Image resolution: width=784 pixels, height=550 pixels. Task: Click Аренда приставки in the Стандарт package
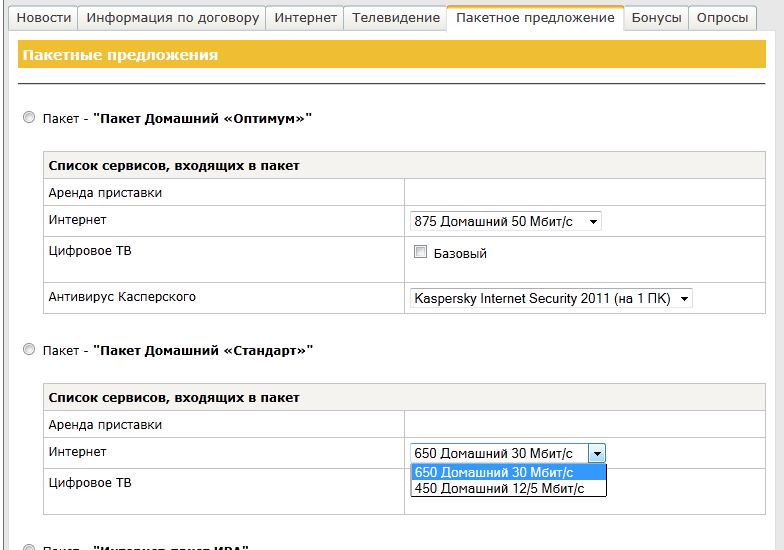pyautogui.click(x=105, y=425)
